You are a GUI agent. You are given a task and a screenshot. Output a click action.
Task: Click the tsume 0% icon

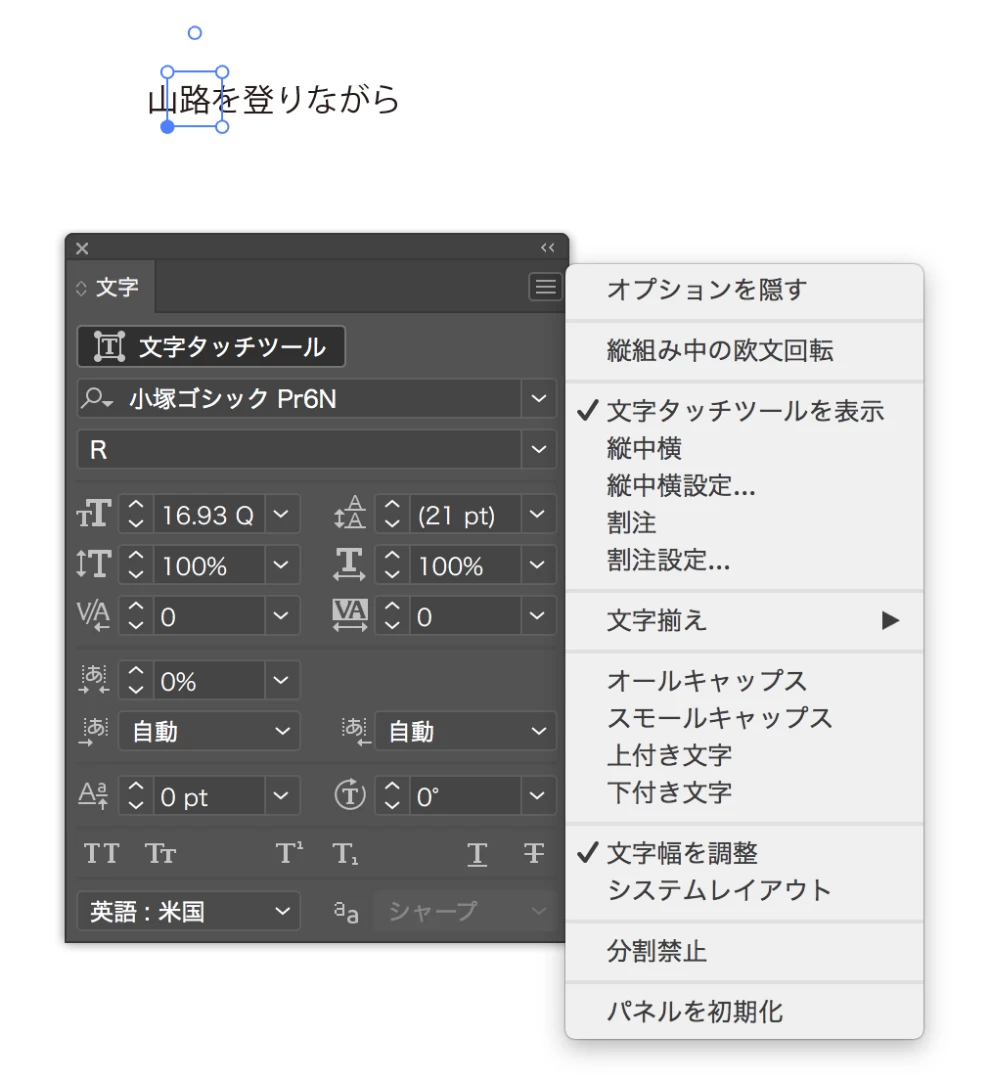point(94,679)
